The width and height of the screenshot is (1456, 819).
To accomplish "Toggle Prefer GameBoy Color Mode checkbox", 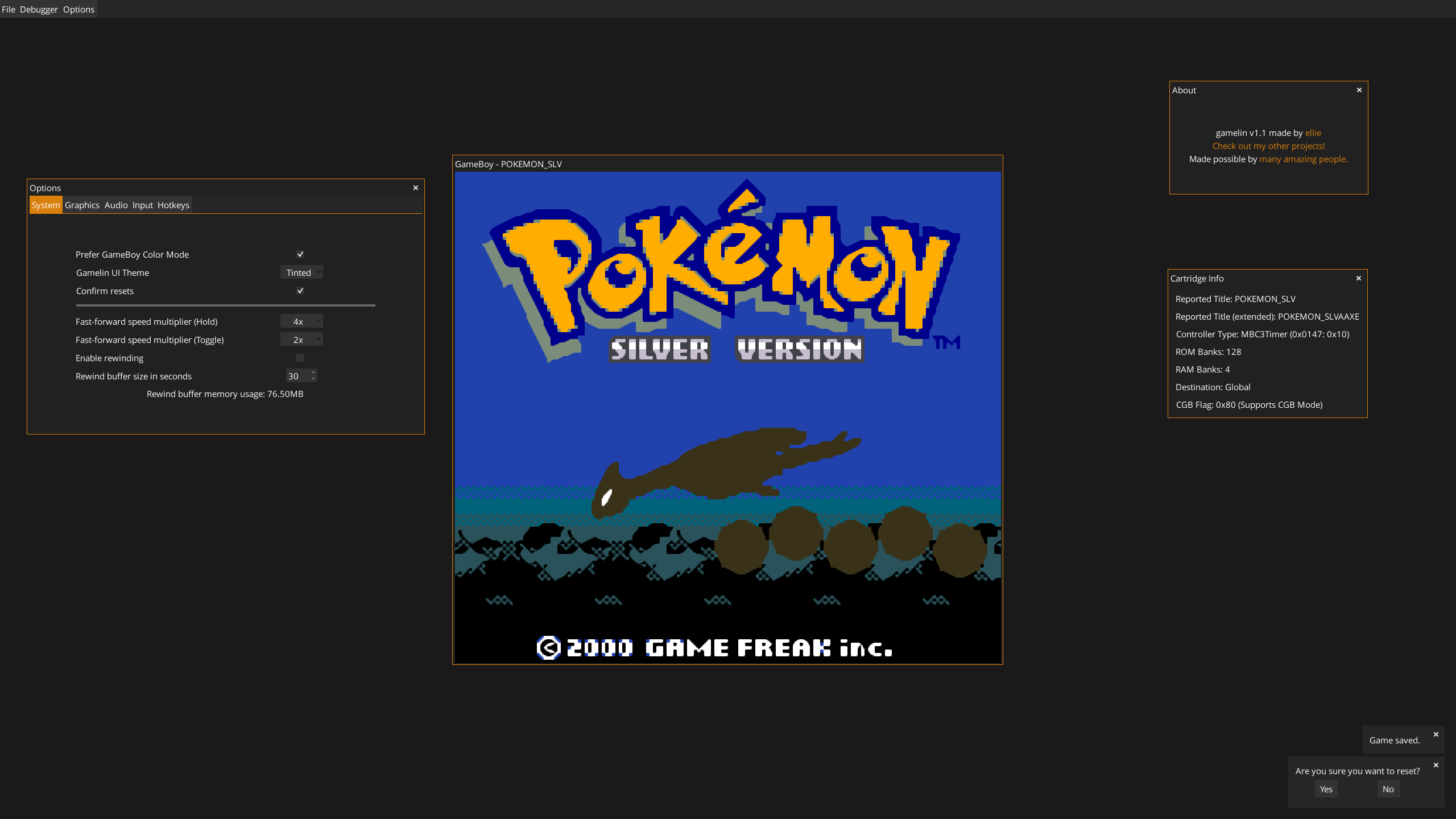I will coord(300,254).
